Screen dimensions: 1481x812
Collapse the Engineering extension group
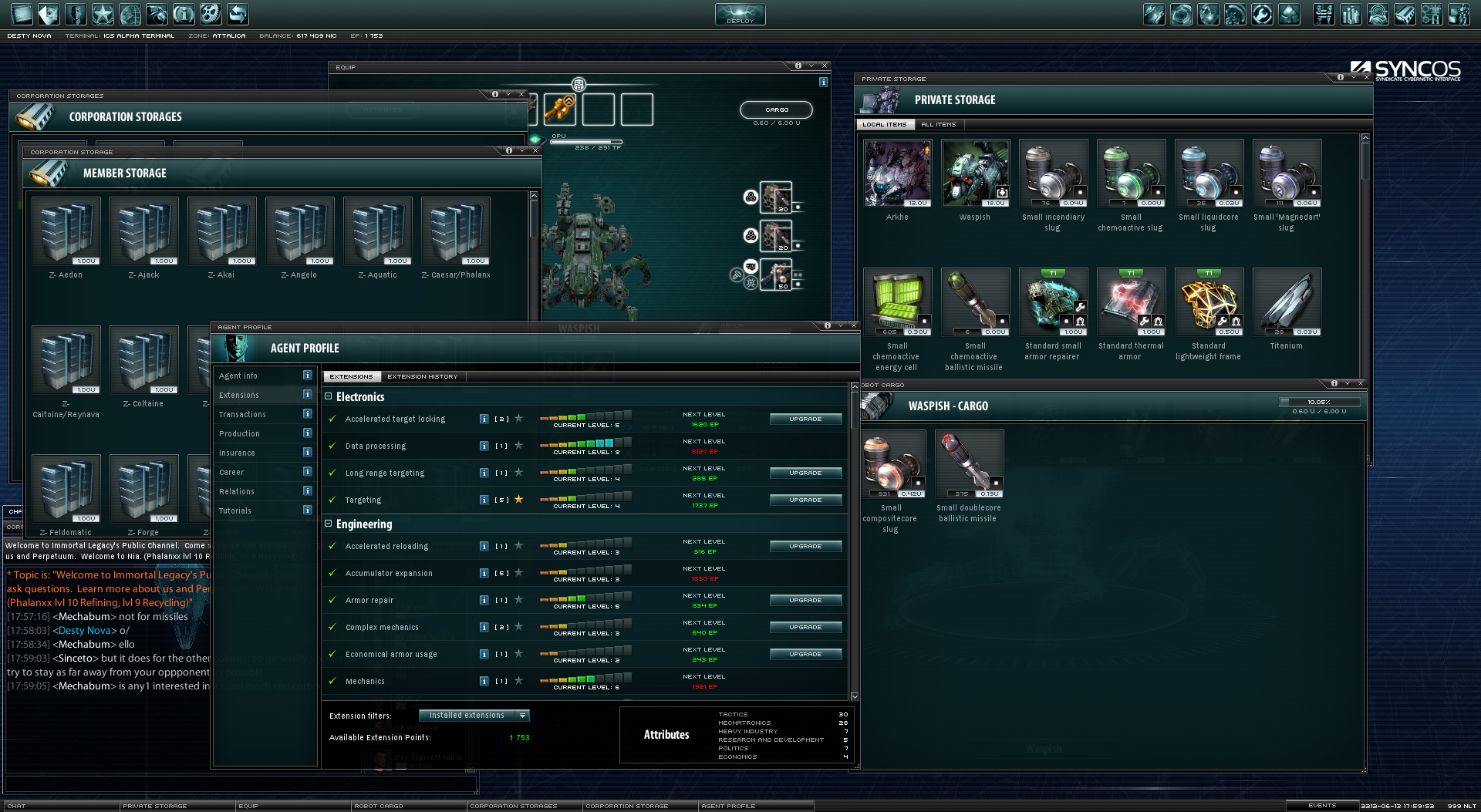point(329,524)
